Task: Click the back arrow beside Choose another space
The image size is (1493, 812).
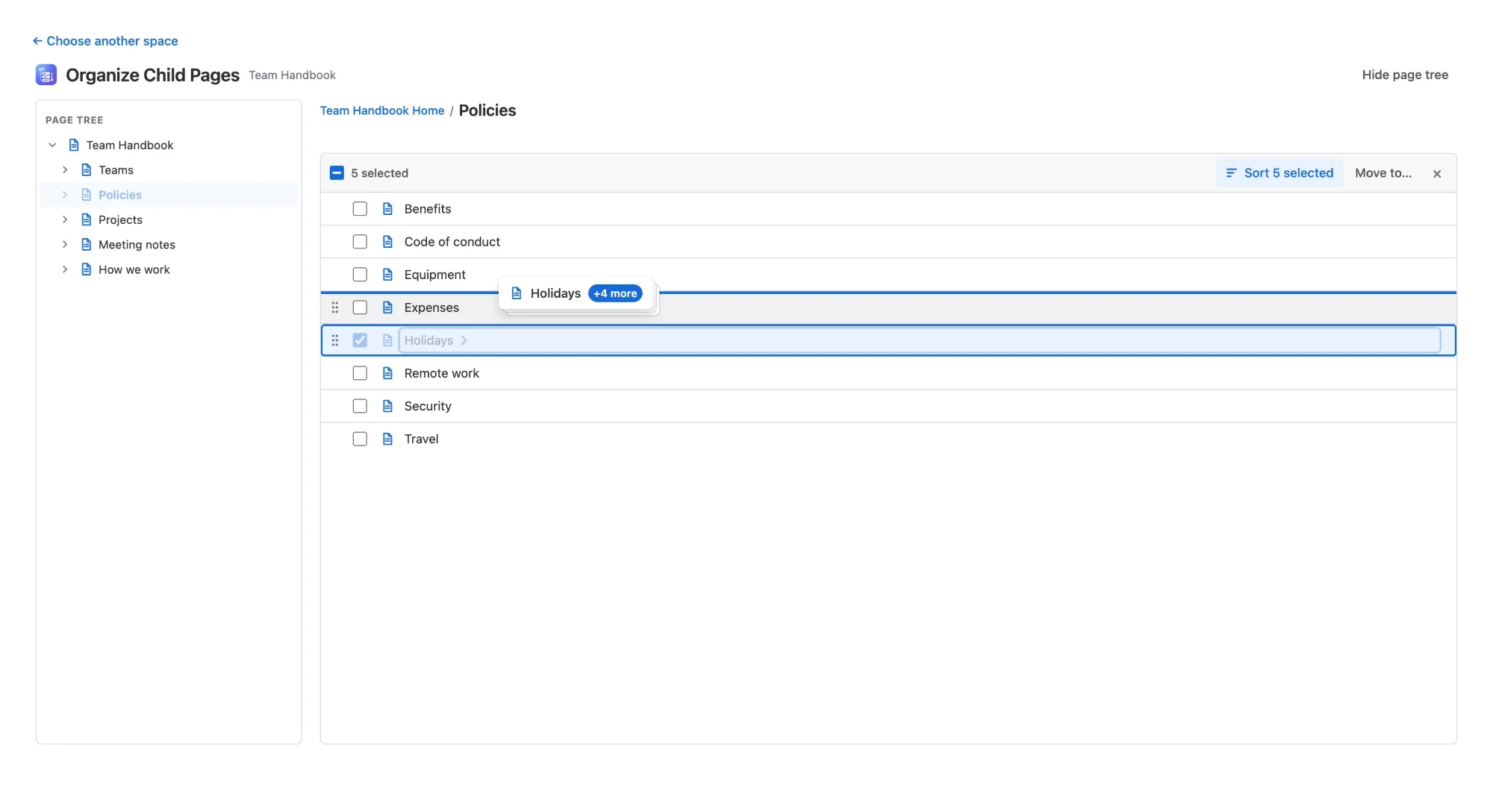Action: [x=37, y=41]
